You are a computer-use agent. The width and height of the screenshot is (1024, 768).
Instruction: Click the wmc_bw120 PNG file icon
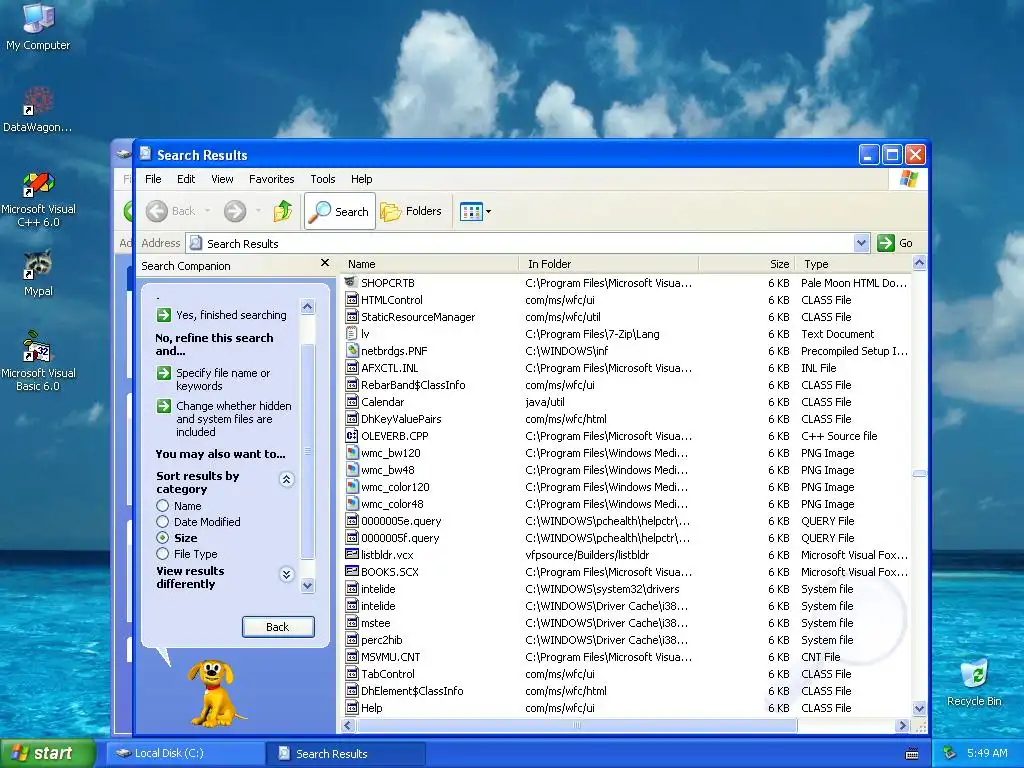(351, 453)
